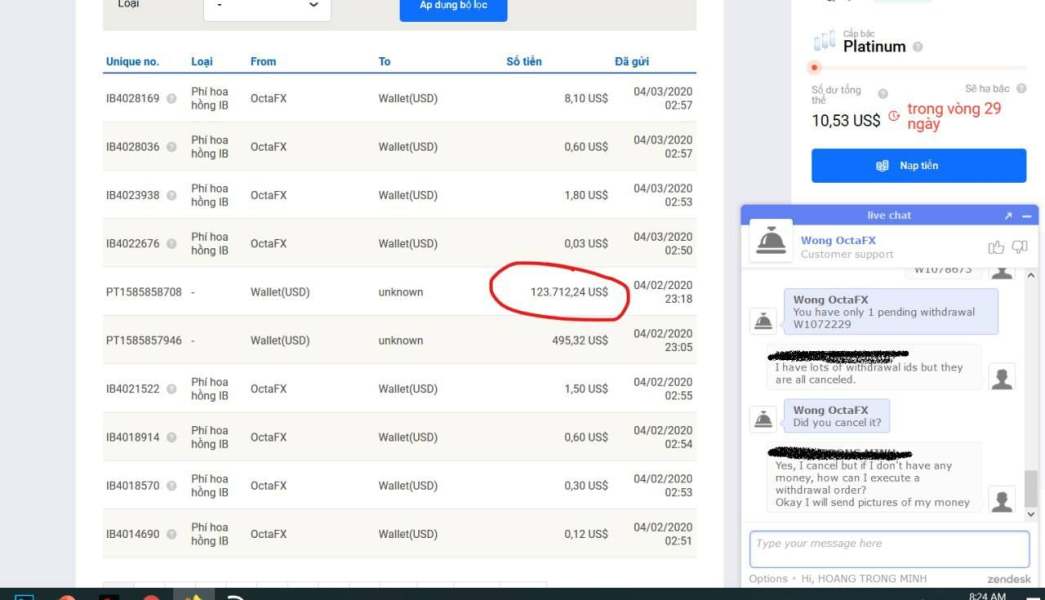Click chat scroll up arrow
Screen dimensions: 1045x600
(1031, 275)
